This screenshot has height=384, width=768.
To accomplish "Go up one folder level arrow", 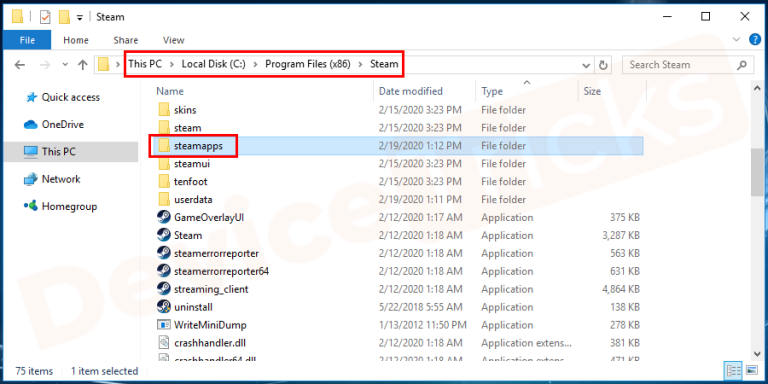I will (83, 65).
